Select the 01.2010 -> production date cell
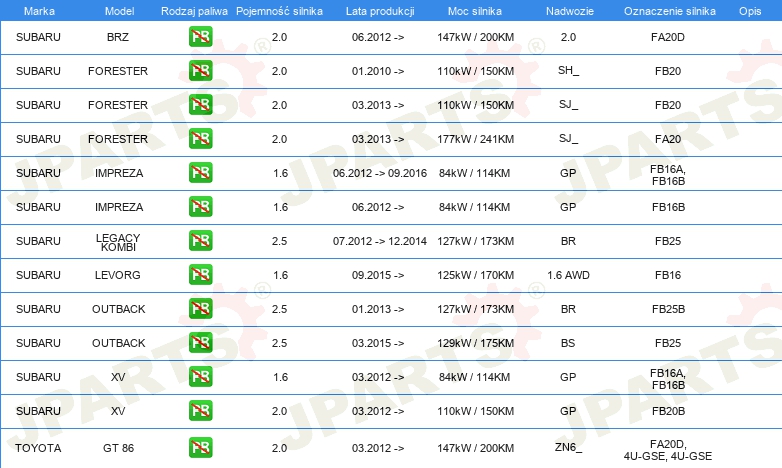 point(378,71)
